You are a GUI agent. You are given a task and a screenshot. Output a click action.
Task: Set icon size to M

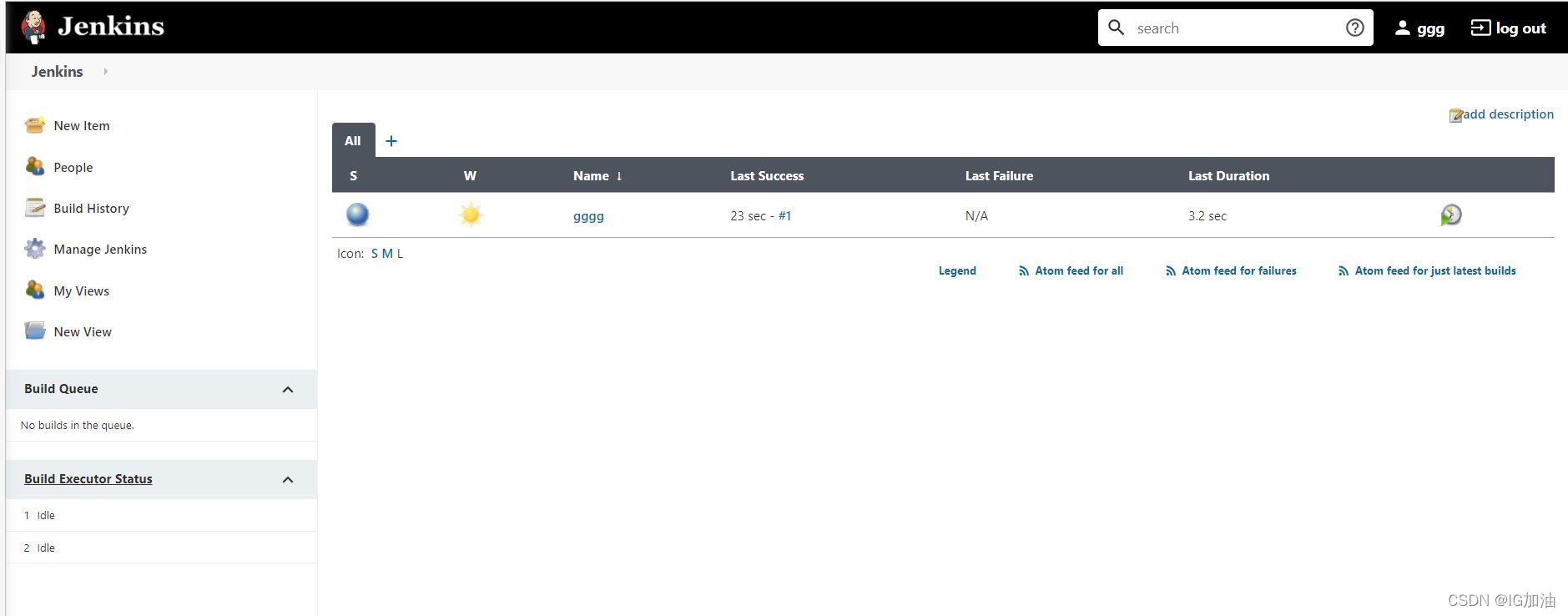387,254
